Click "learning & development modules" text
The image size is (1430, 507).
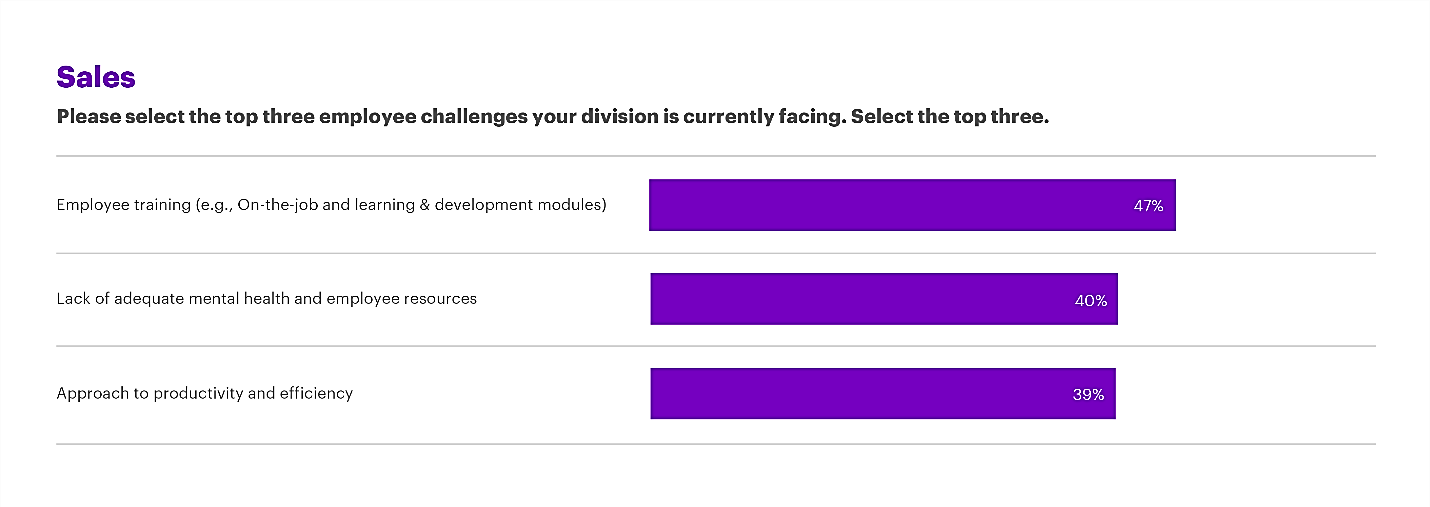click(x=490, y=205)
